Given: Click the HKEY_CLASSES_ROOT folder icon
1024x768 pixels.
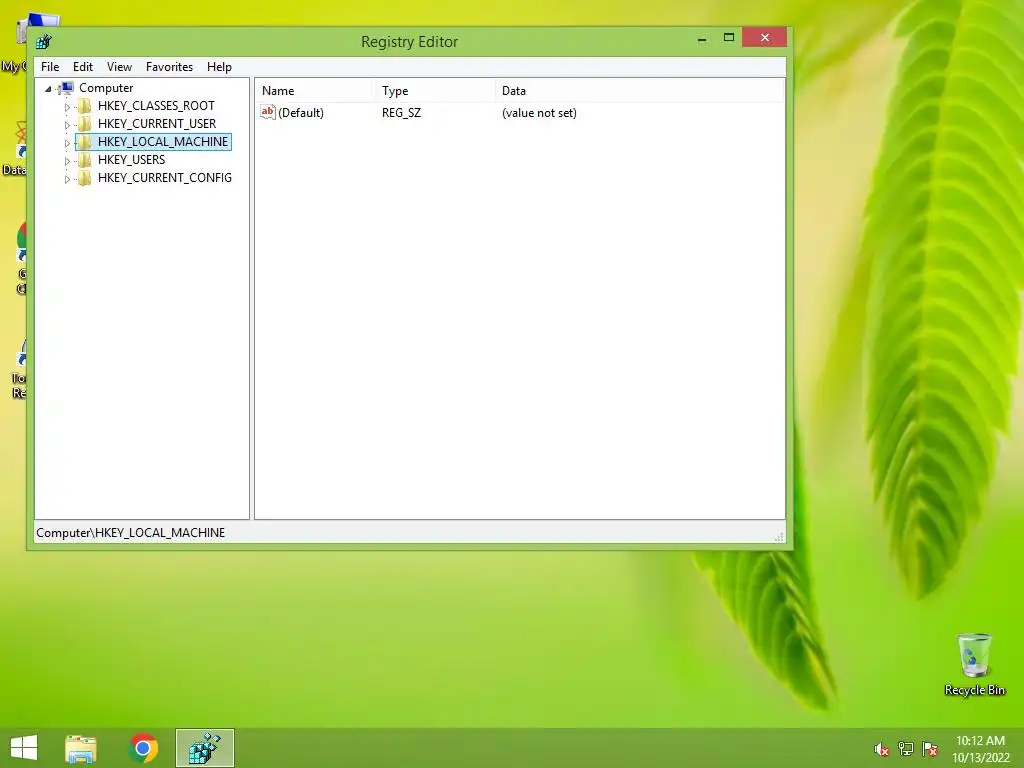Looking at the screenshot, I should pyautogui.click(x=84, y=106).
